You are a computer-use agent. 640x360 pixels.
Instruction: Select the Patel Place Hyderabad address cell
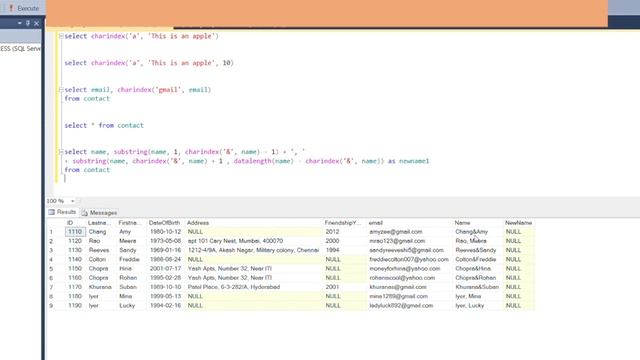253,287
